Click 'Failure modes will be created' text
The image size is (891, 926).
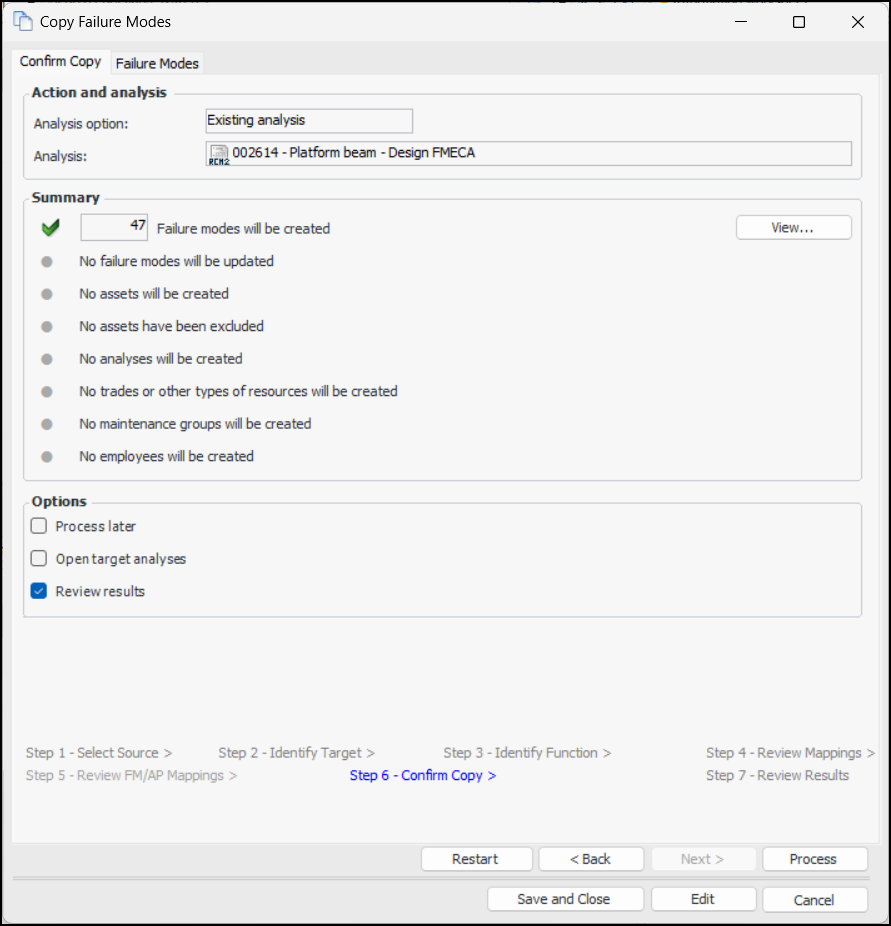pyautogui.click(x=243, y=229)
